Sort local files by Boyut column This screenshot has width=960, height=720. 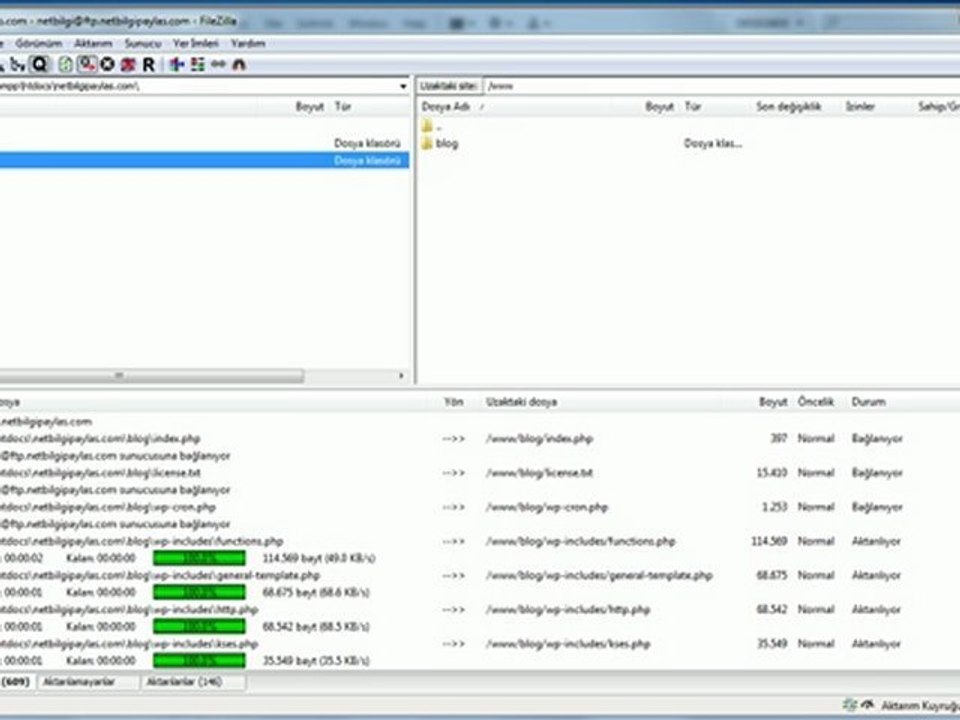(310, 107)
